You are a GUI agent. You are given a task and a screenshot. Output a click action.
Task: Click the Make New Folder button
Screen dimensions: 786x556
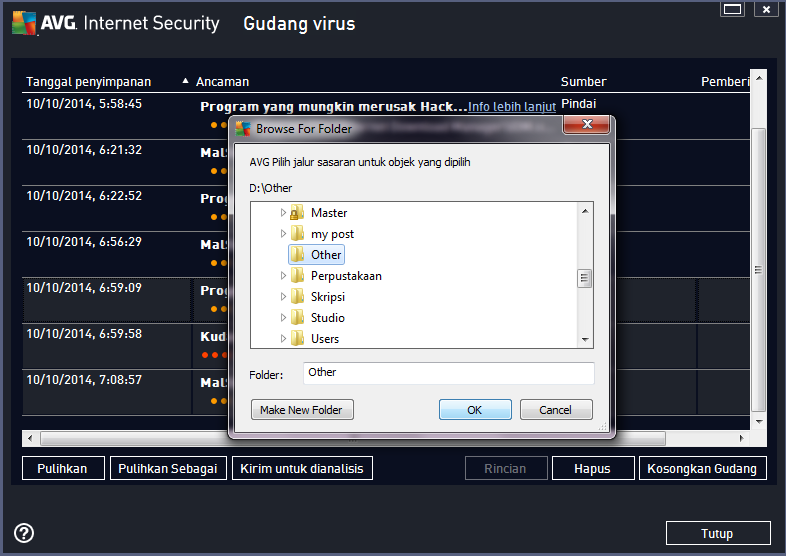point(302,410)
